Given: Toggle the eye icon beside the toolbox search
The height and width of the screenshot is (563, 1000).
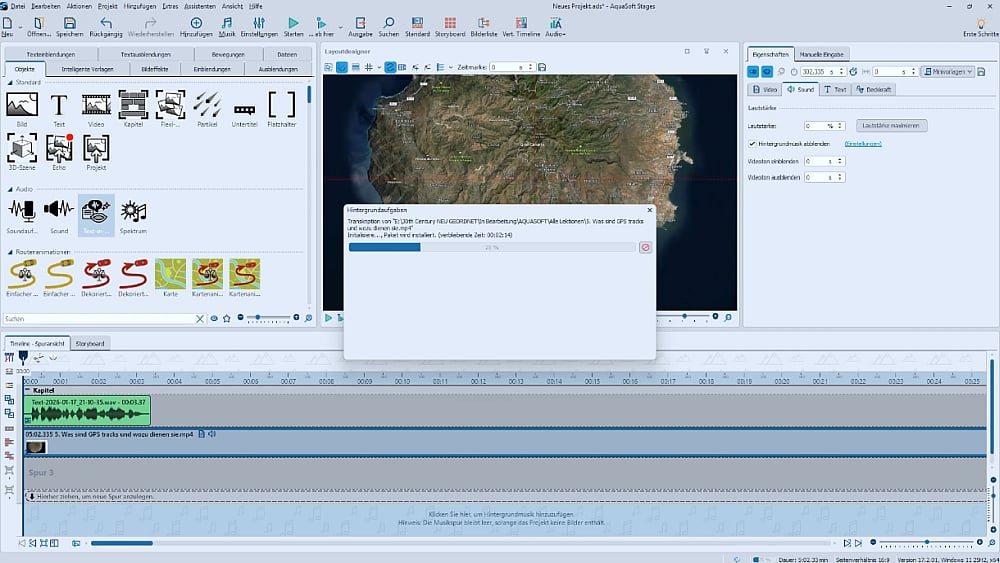Looking at the screenshot, I should tap(214, 318).
